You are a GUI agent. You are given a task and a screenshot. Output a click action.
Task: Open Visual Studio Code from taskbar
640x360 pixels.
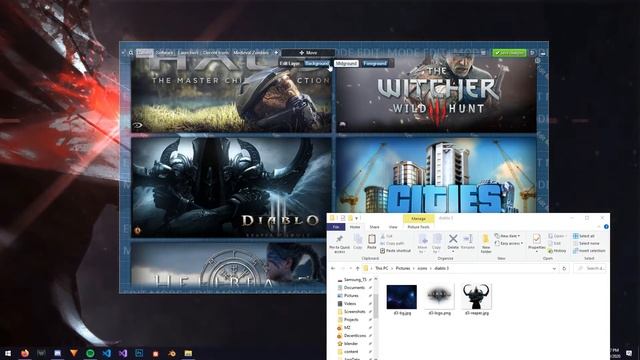click(x=107, y=353)
